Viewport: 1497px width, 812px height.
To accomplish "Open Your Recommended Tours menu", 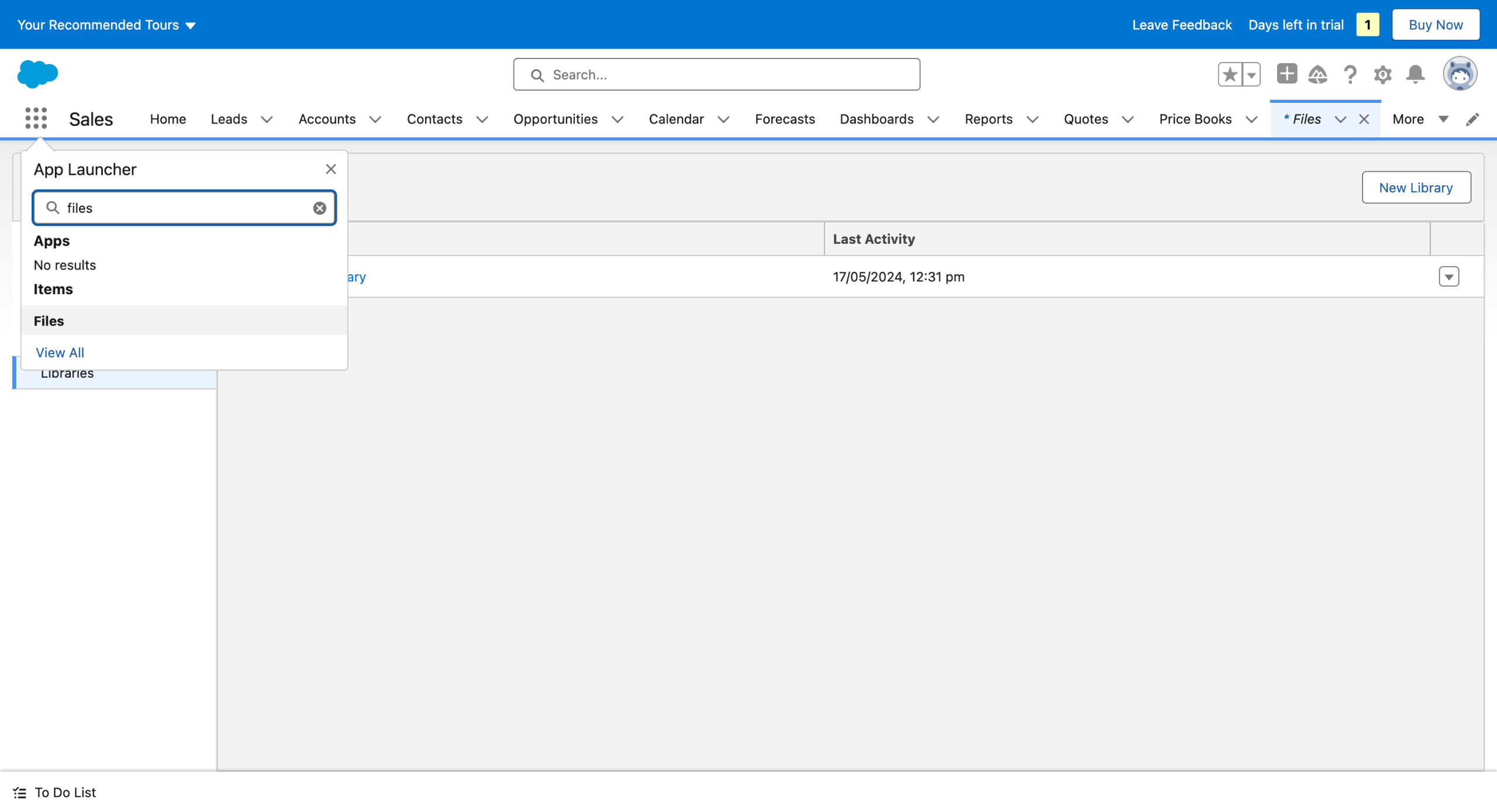I will tap(106, 25).
